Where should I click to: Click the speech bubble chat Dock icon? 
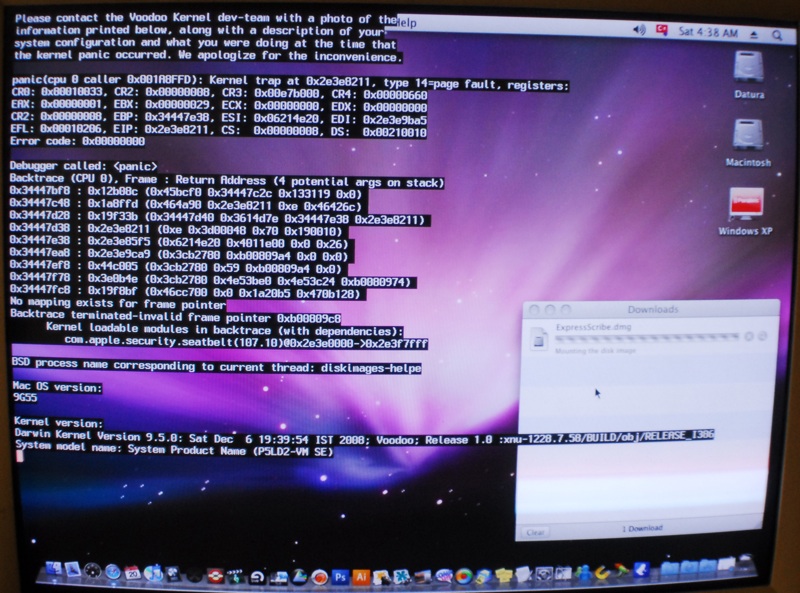[x=444, y=576]
